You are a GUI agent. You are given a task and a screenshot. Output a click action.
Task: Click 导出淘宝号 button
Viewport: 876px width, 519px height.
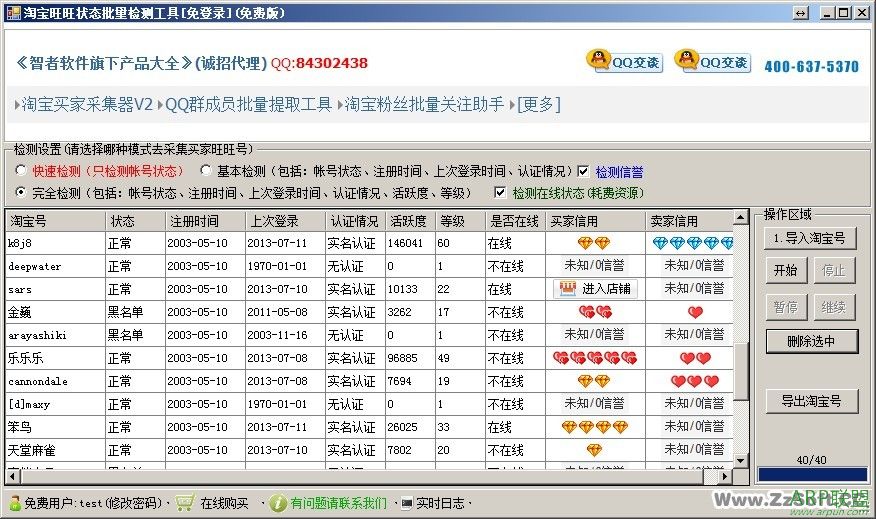[811, 401]
